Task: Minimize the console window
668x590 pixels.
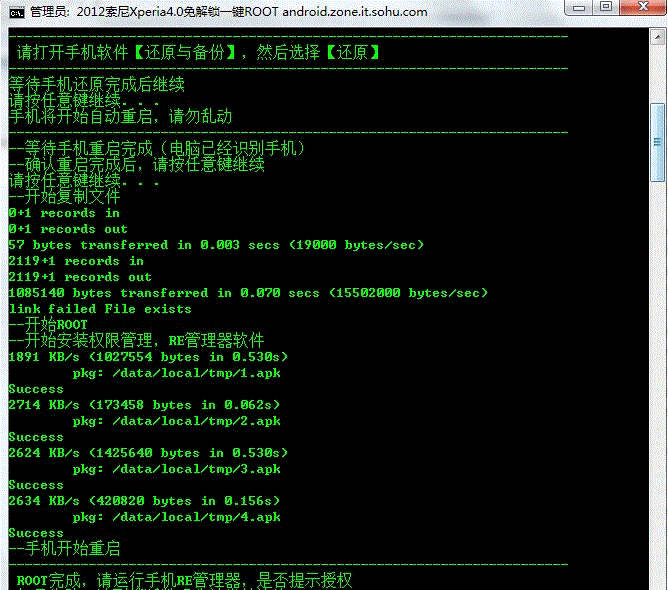Action: coord(579,7)
